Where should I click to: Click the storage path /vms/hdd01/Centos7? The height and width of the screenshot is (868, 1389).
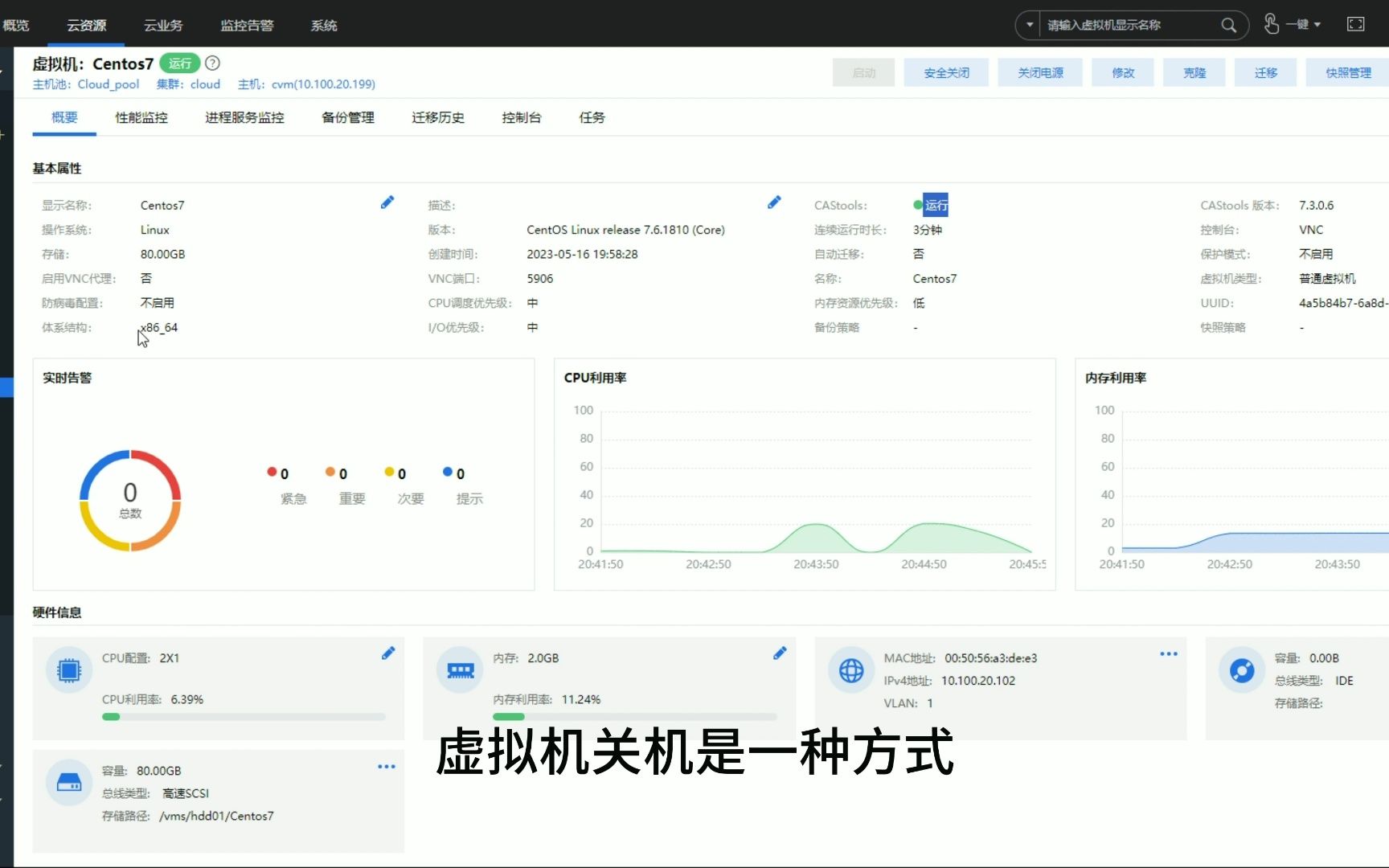[x=216, y=816]
